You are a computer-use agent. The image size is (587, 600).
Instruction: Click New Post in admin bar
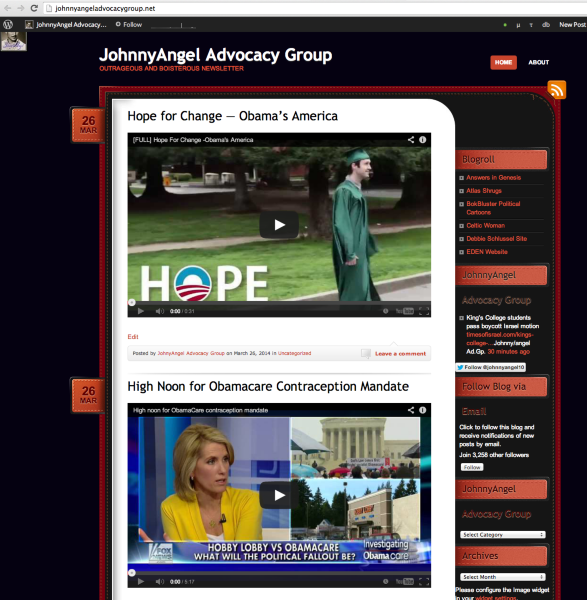click(x=572, y=25)
